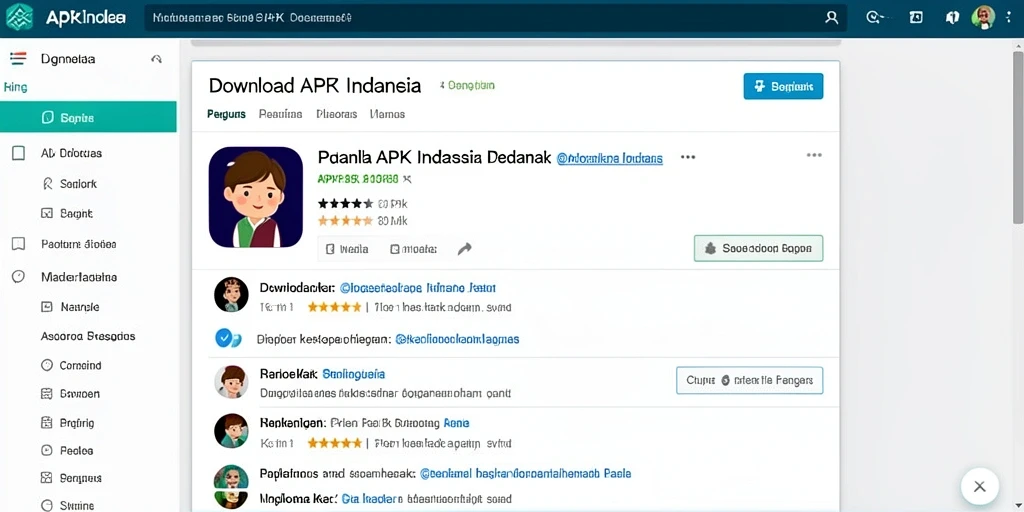Switch to the Plieorais tab
The width and height of the screenshot is (1024, 512).
(x=336, y=114)
